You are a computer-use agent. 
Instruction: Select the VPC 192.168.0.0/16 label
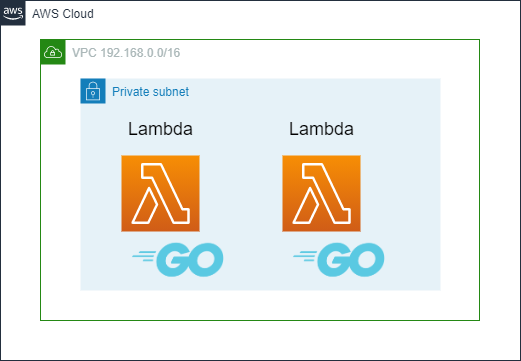click(x=126, y=53)
